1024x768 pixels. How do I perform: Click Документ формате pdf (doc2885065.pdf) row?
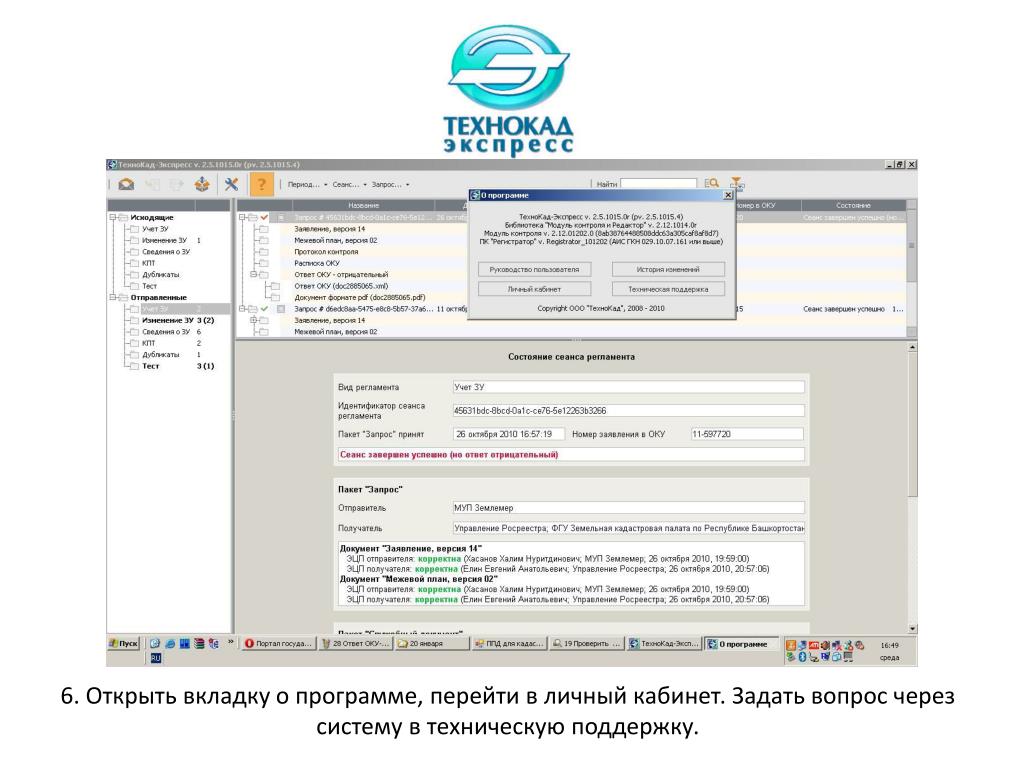[x=360, y=297]
